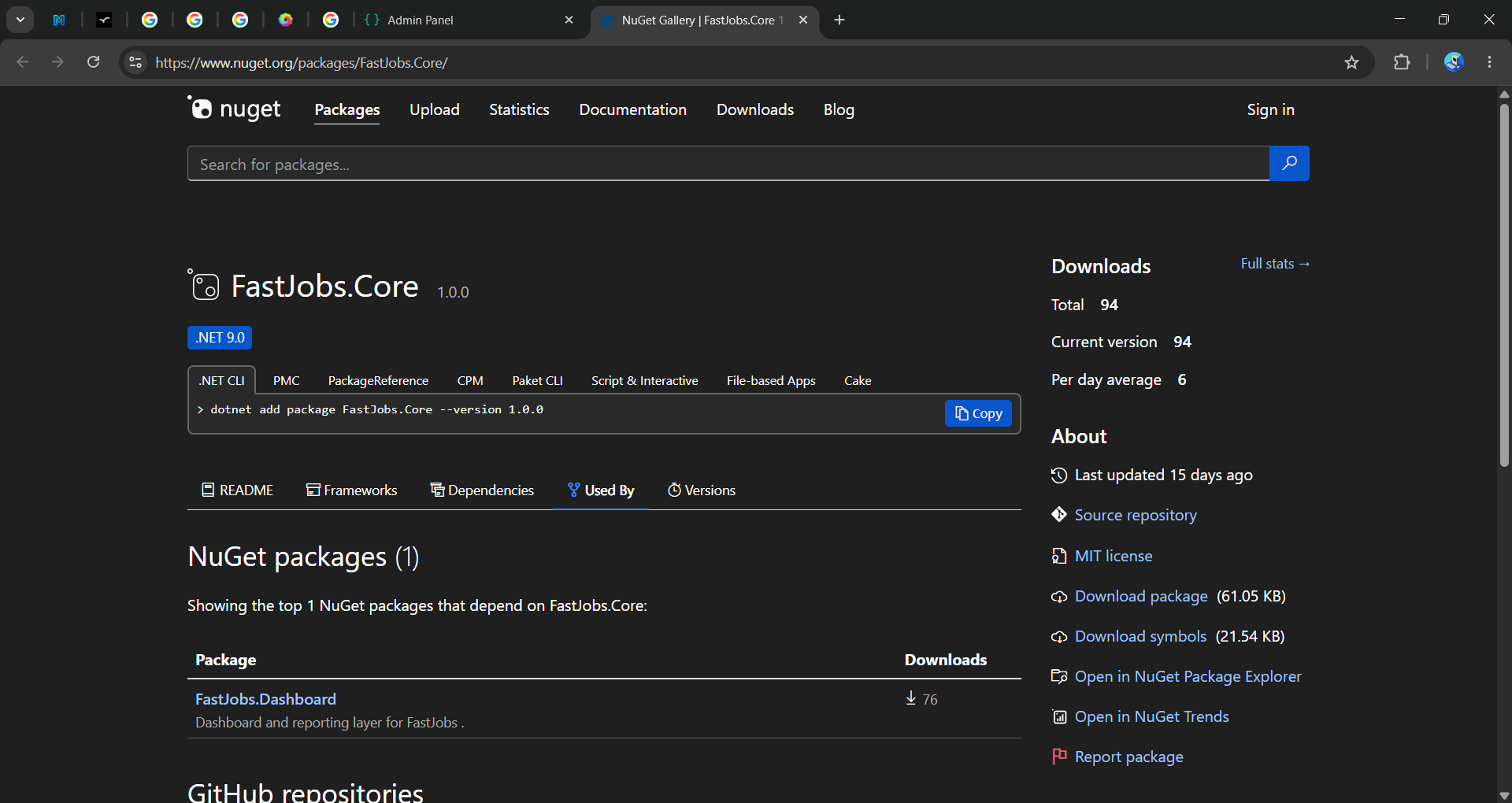Open Statistics in the nav bar
The image size is (1512, 803).
point(519,109)
